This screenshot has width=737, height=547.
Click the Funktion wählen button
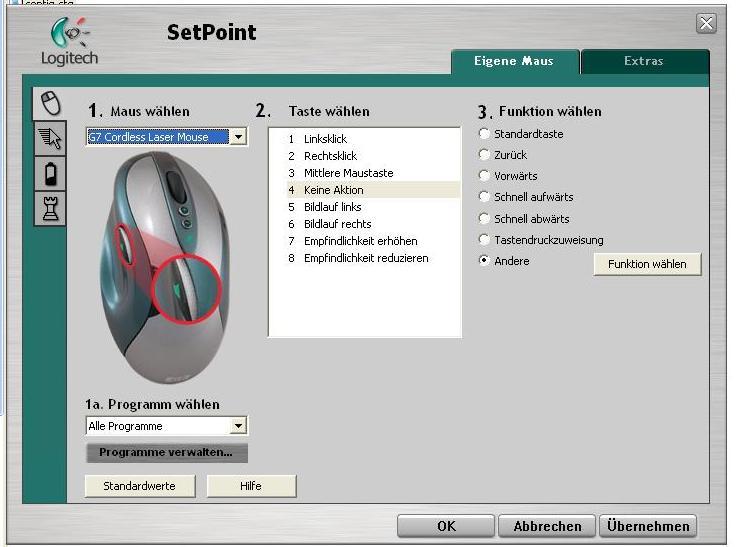(647, 264)
